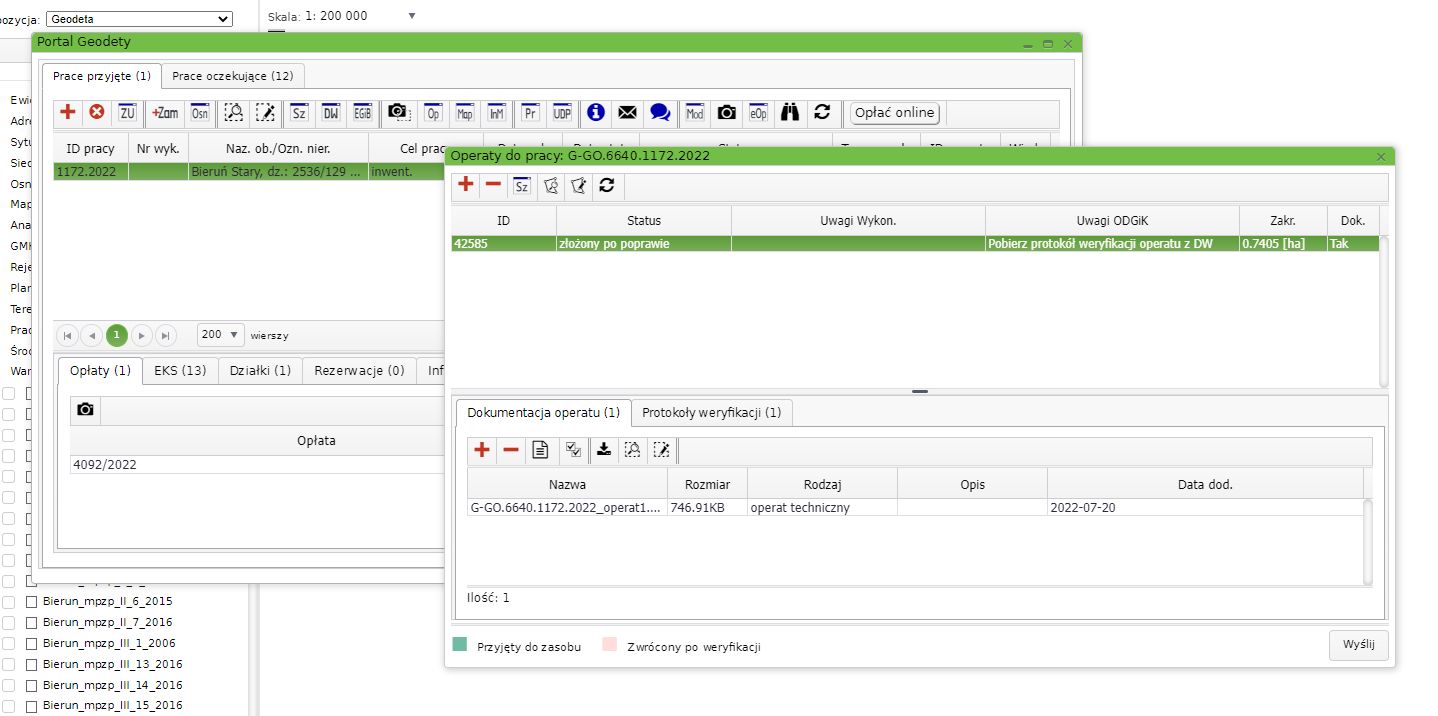Refresh the Operaty do pracy list
The height and width of the screenshot is (716, 1438).
(606, 185)
